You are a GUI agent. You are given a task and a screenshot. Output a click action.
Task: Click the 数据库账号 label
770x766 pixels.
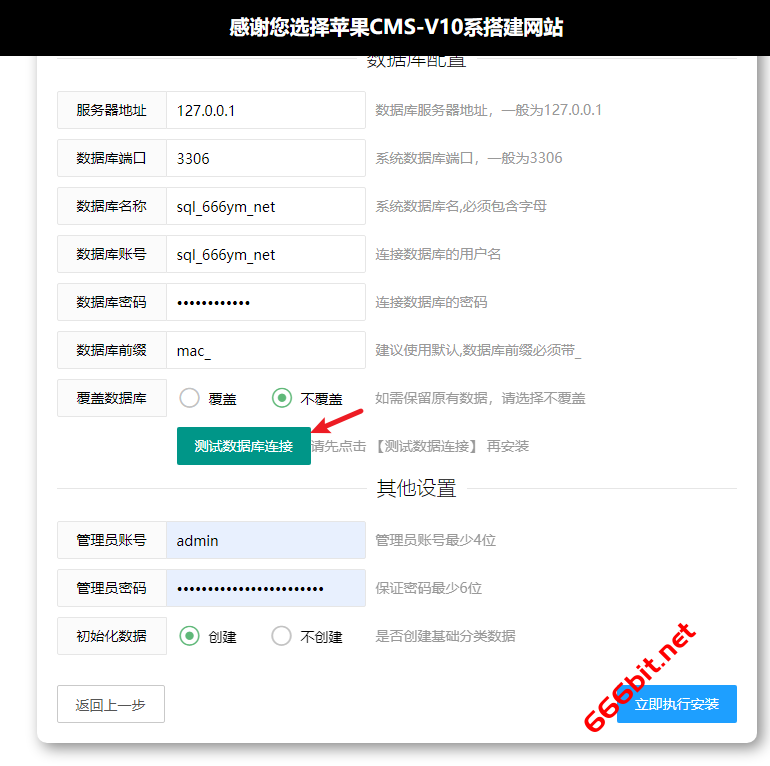pos(111,254)
